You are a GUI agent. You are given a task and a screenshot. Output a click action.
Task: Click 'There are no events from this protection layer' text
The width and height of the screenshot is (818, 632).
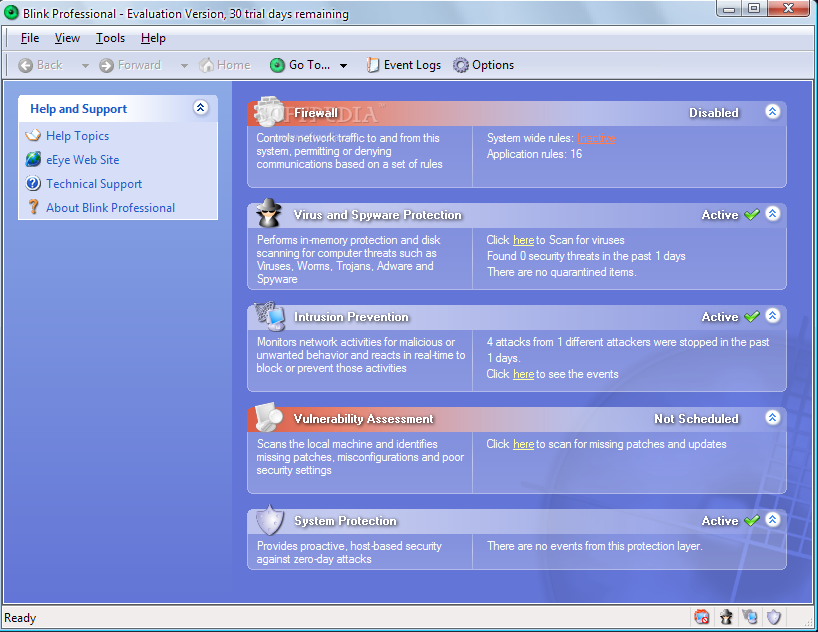[595, 546]
